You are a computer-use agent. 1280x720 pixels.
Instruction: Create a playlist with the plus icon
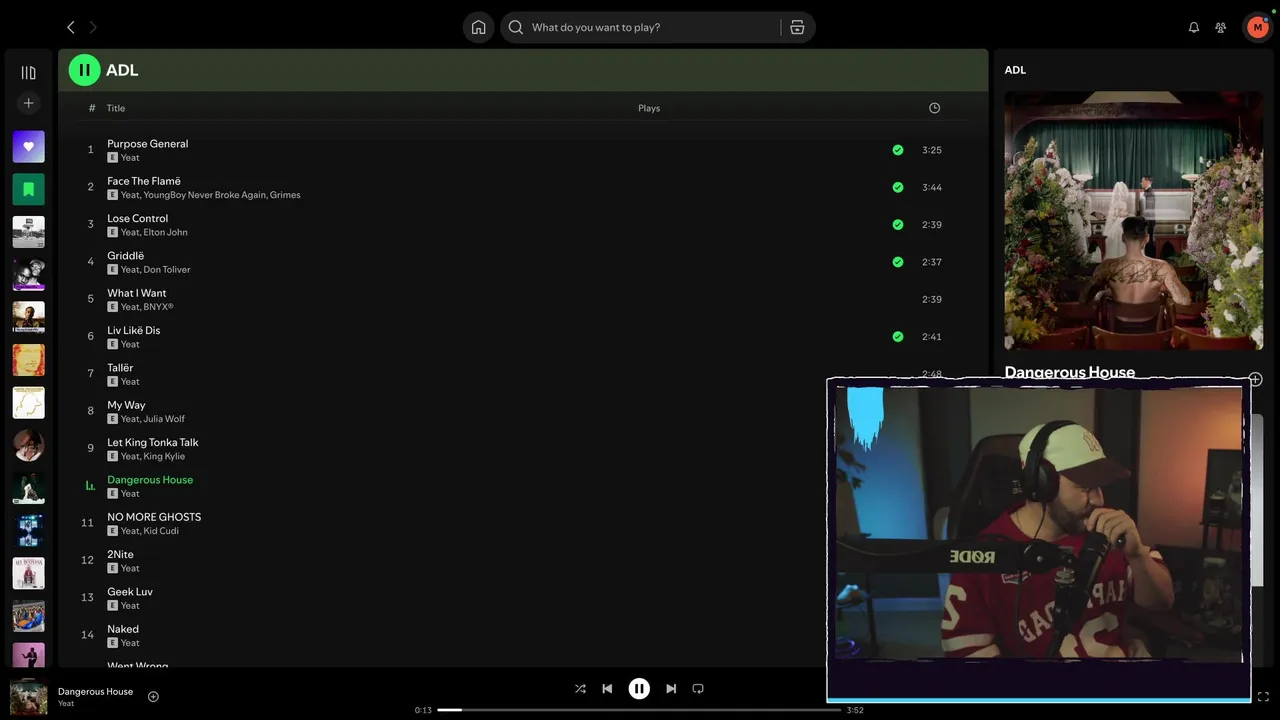(28, 103)
